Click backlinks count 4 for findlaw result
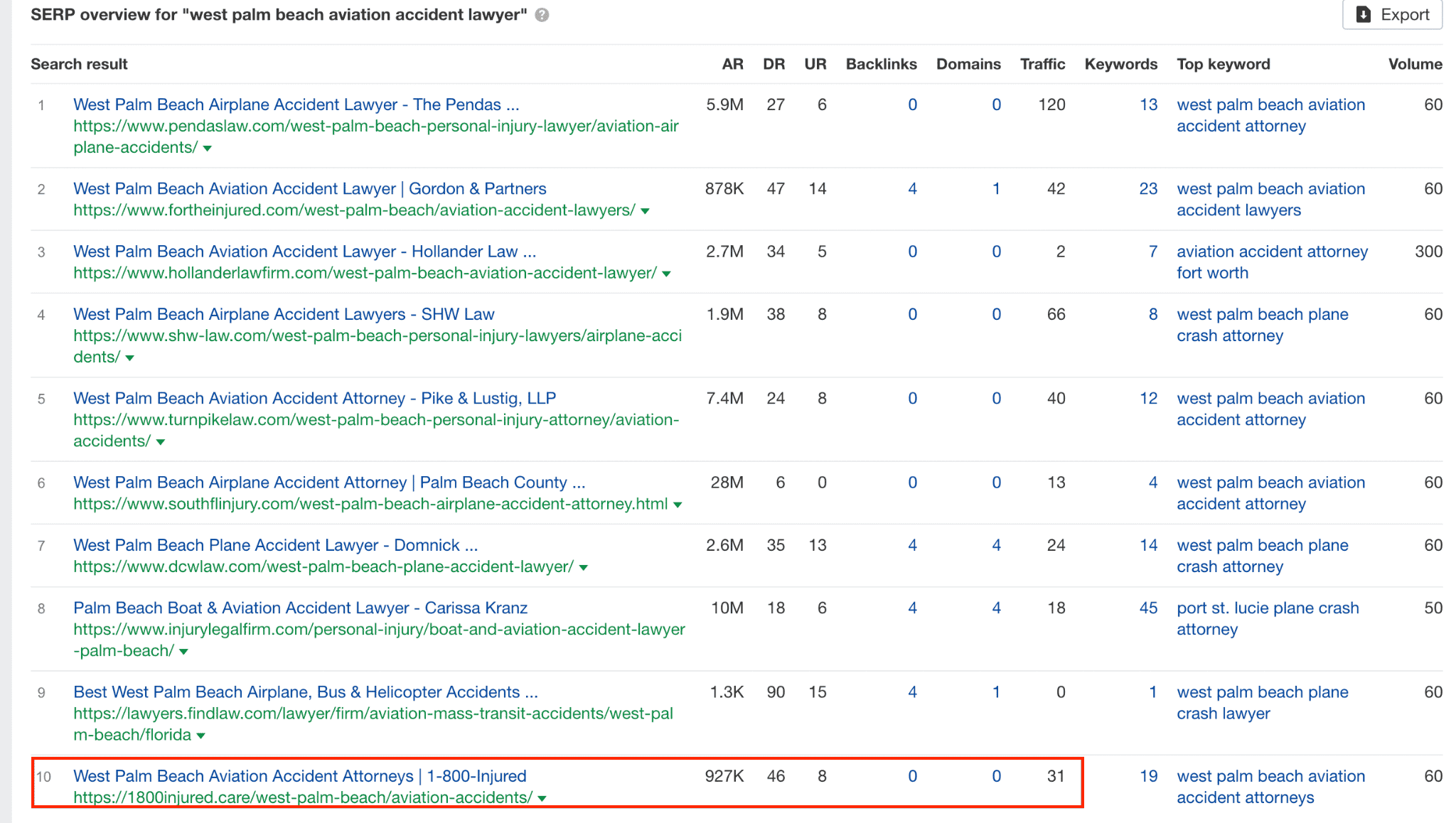 [x=912, y=692]
